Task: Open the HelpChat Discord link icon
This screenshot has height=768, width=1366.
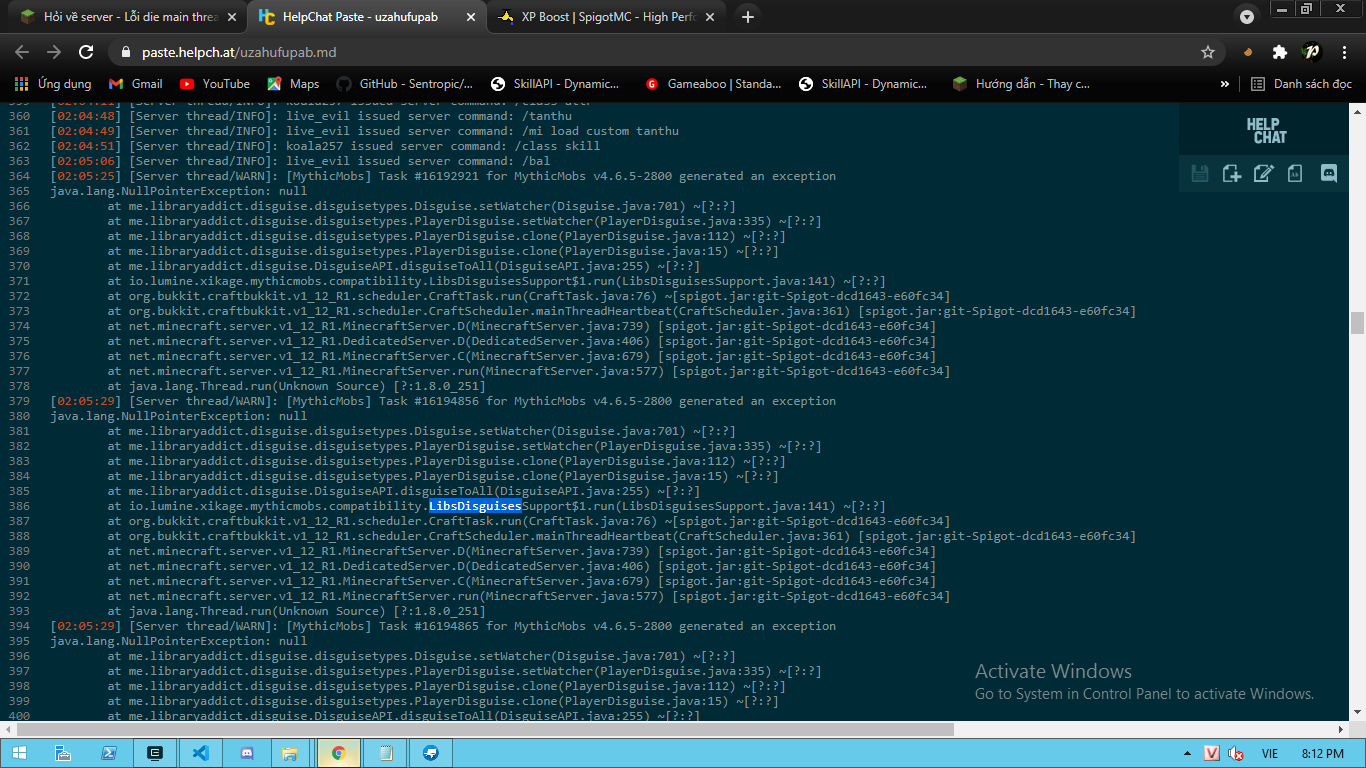Action: 1328,174
